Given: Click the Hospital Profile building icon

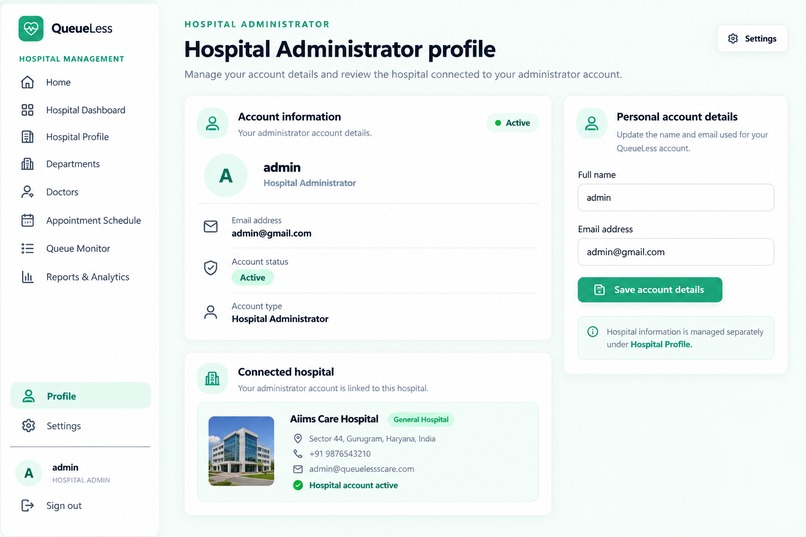Looking at the screenshot, I should click(27, 137).
